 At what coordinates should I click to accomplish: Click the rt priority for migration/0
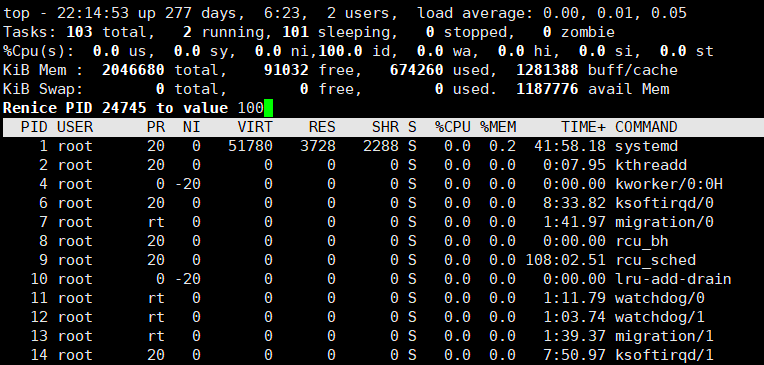pos(156,222)
